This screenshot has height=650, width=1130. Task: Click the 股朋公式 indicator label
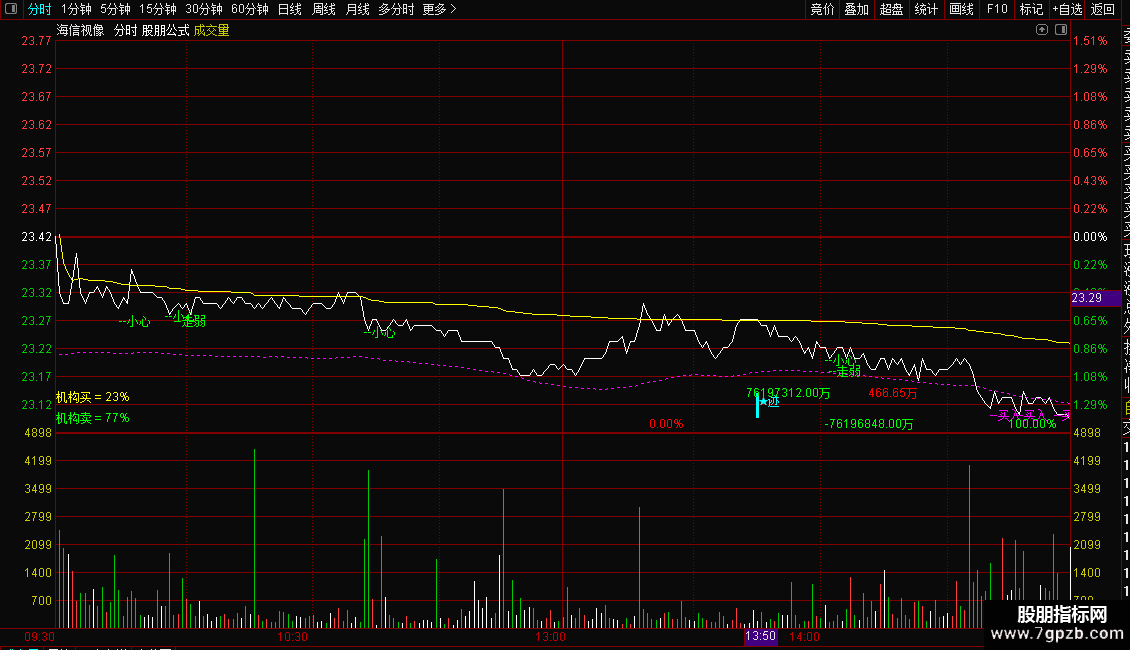(x=166, y=30)
